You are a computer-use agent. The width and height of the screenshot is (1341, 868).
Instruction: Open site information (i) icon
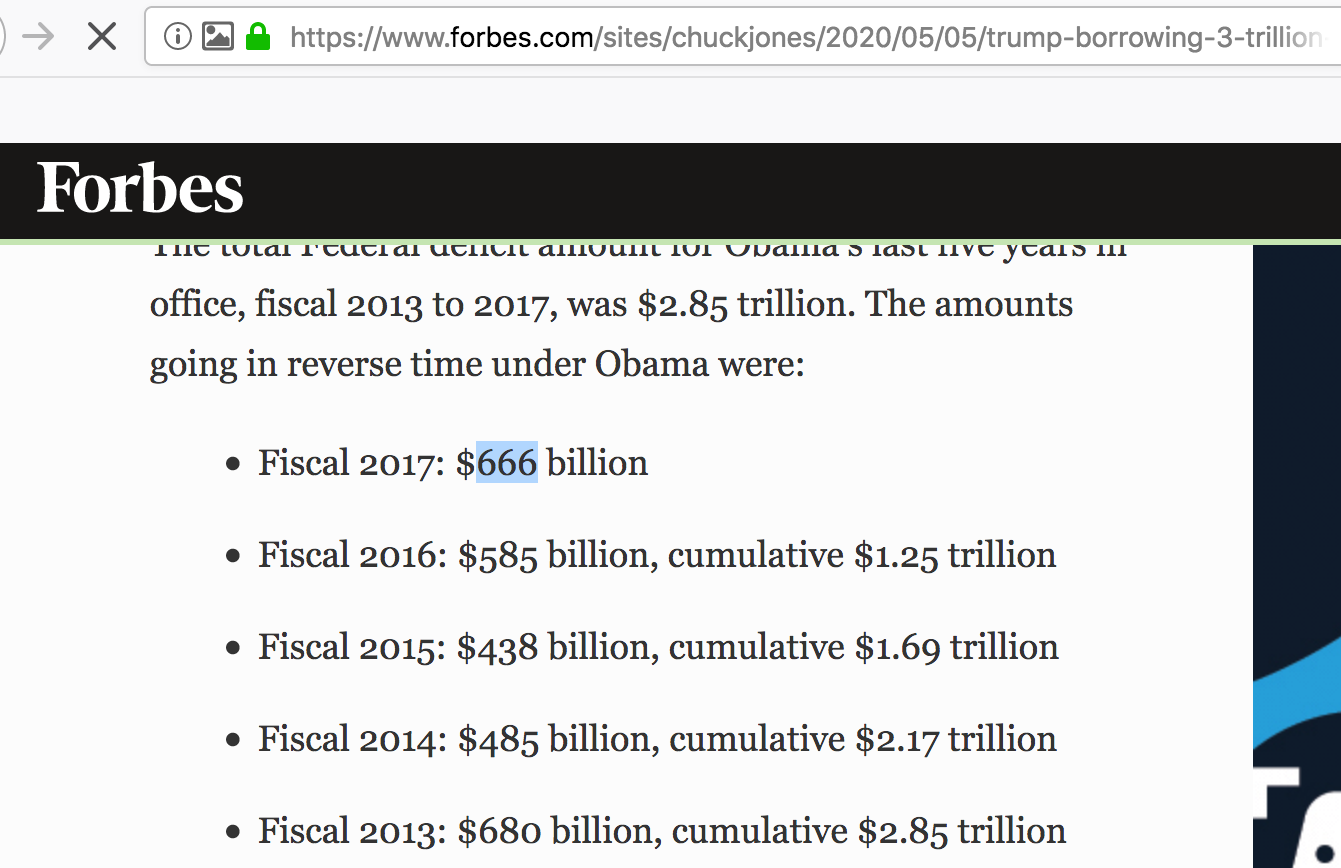[x=177, y=37]
